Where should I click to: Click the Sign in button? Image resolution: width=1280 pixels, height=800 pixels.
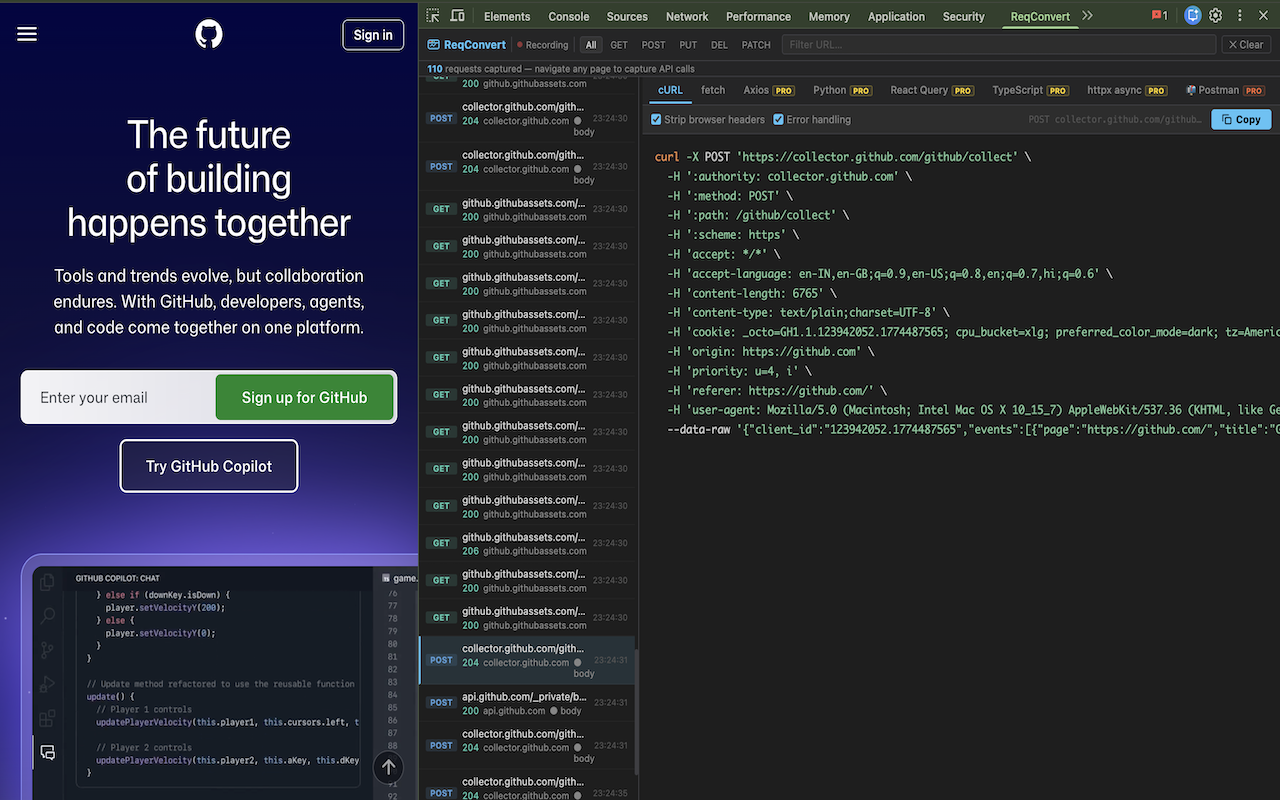pos(373,35)
